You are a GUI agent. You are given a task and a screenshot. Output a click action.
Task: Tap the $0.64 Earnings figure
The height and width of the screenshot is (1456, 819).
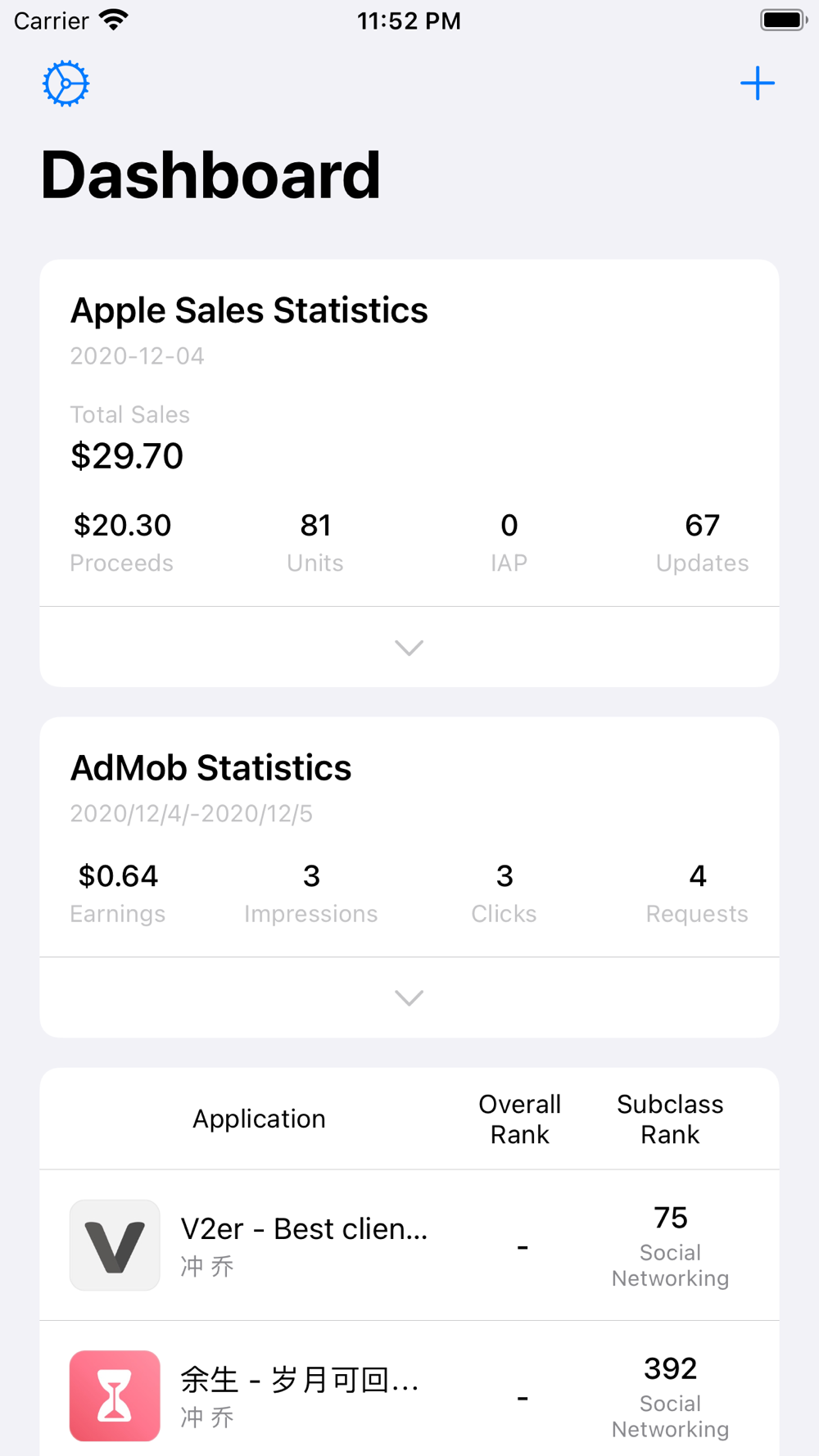(x=118, y=876)
